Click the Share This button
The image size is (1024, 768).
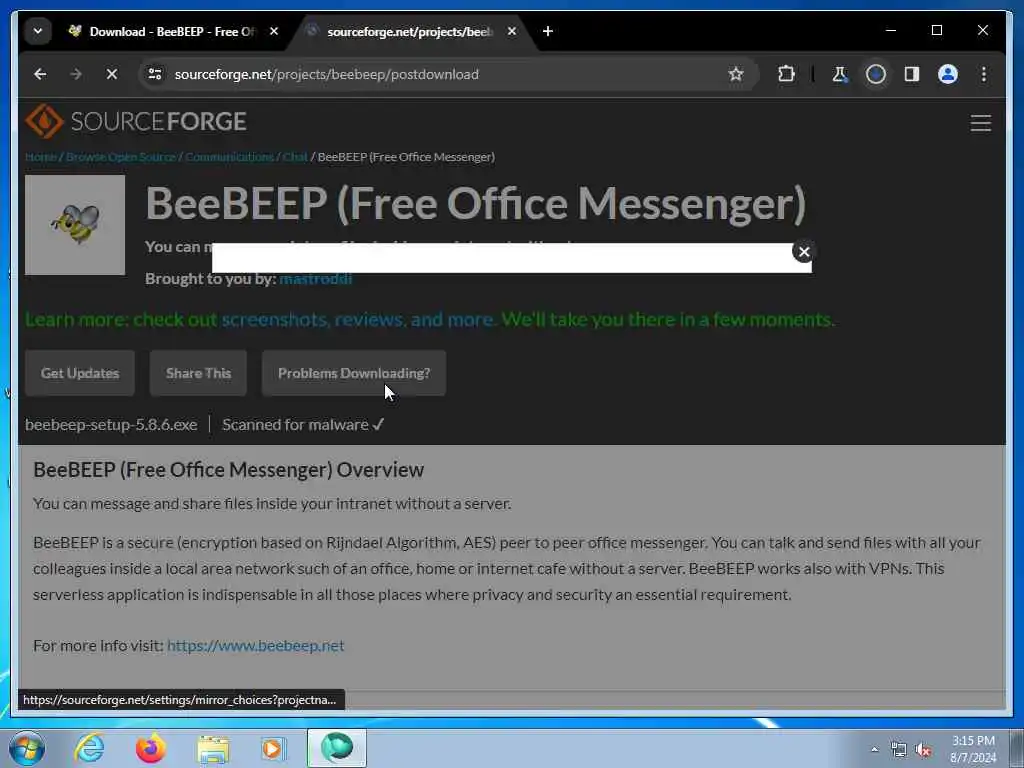coord(199,373)
